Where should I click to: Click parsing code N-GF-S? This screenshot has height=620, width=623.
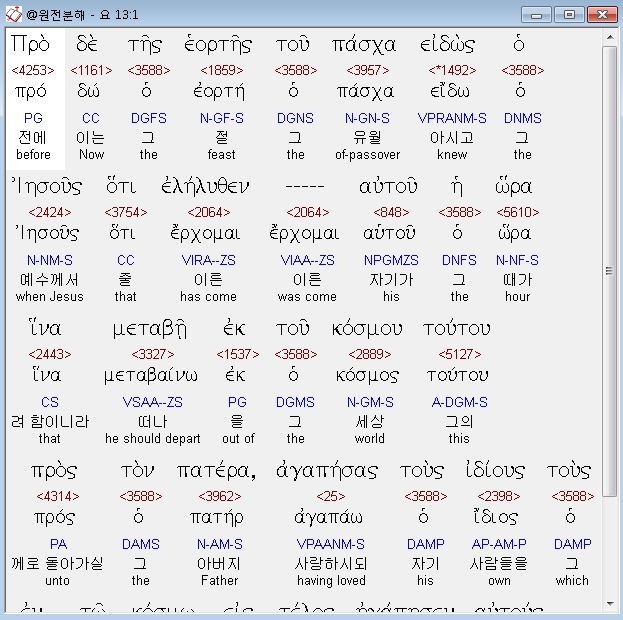coord(222,118)
